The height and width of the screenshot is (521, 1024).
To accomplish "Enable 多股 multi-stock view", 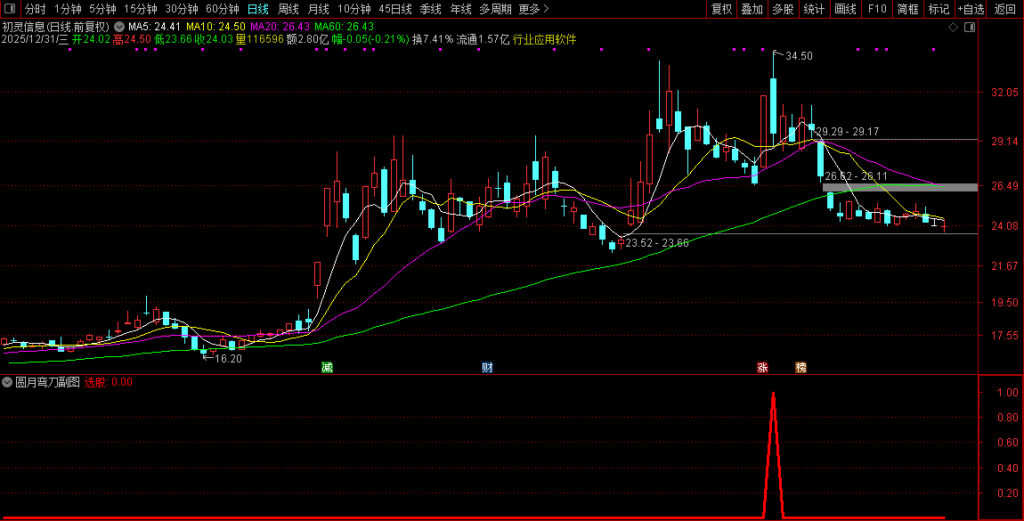I will [x=783, y=9].
